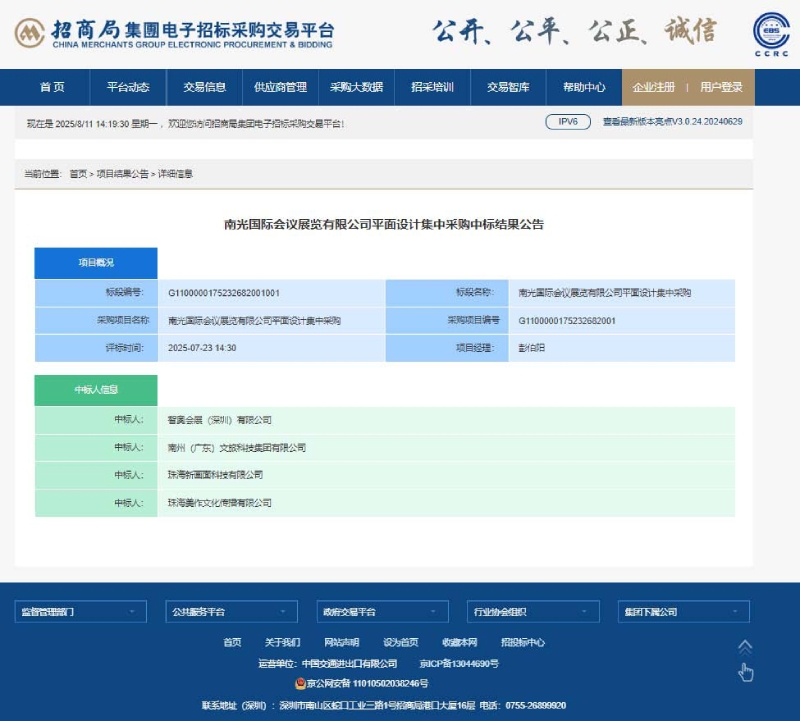Open the 帮助中心 navigation item

click(584, 87)
